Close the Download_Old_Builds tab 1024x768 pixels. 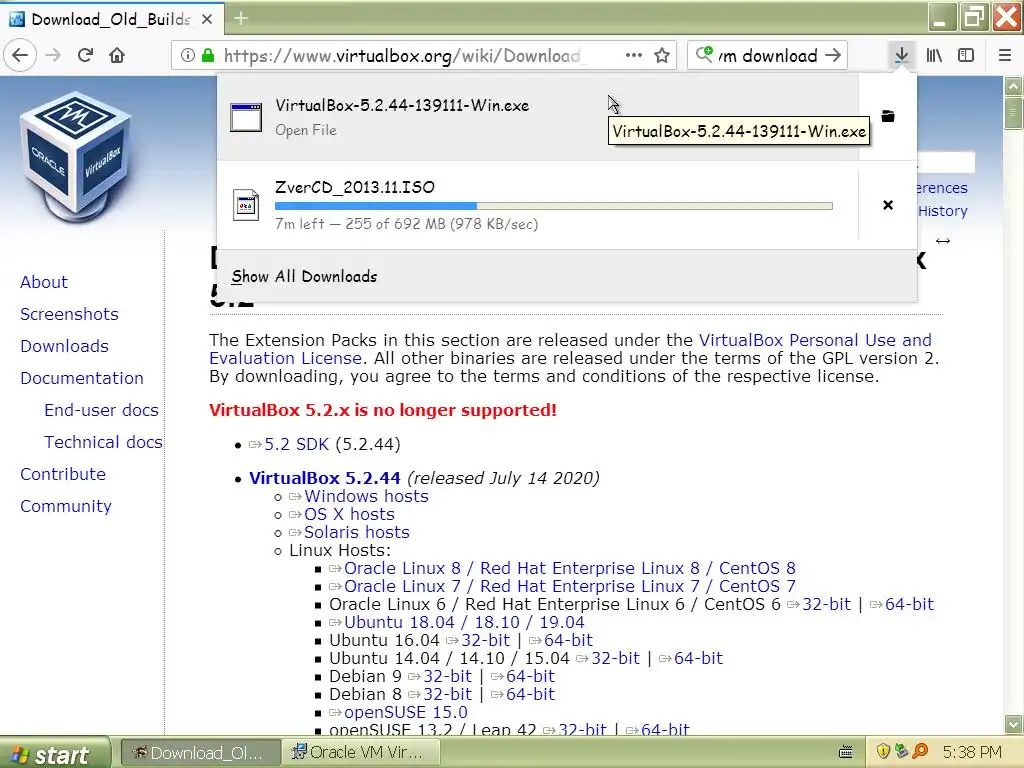(207, 20)
